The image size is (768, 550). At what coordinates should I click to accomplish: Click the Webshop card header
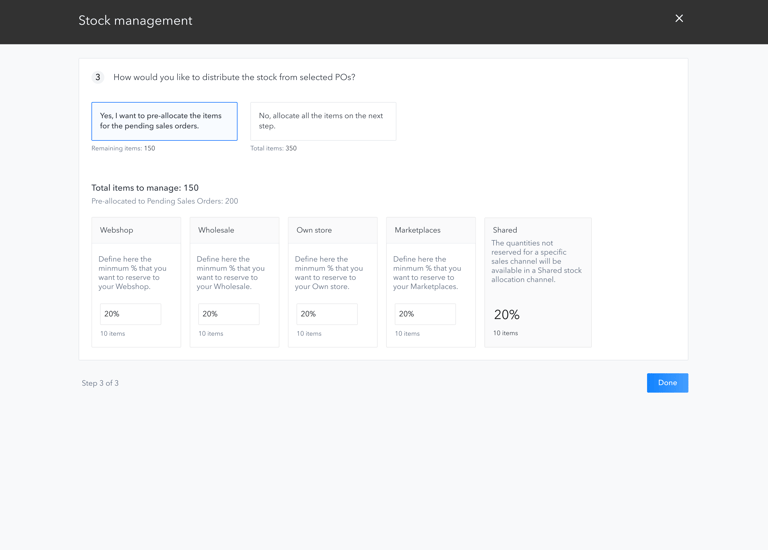click(x=117, y=230)
